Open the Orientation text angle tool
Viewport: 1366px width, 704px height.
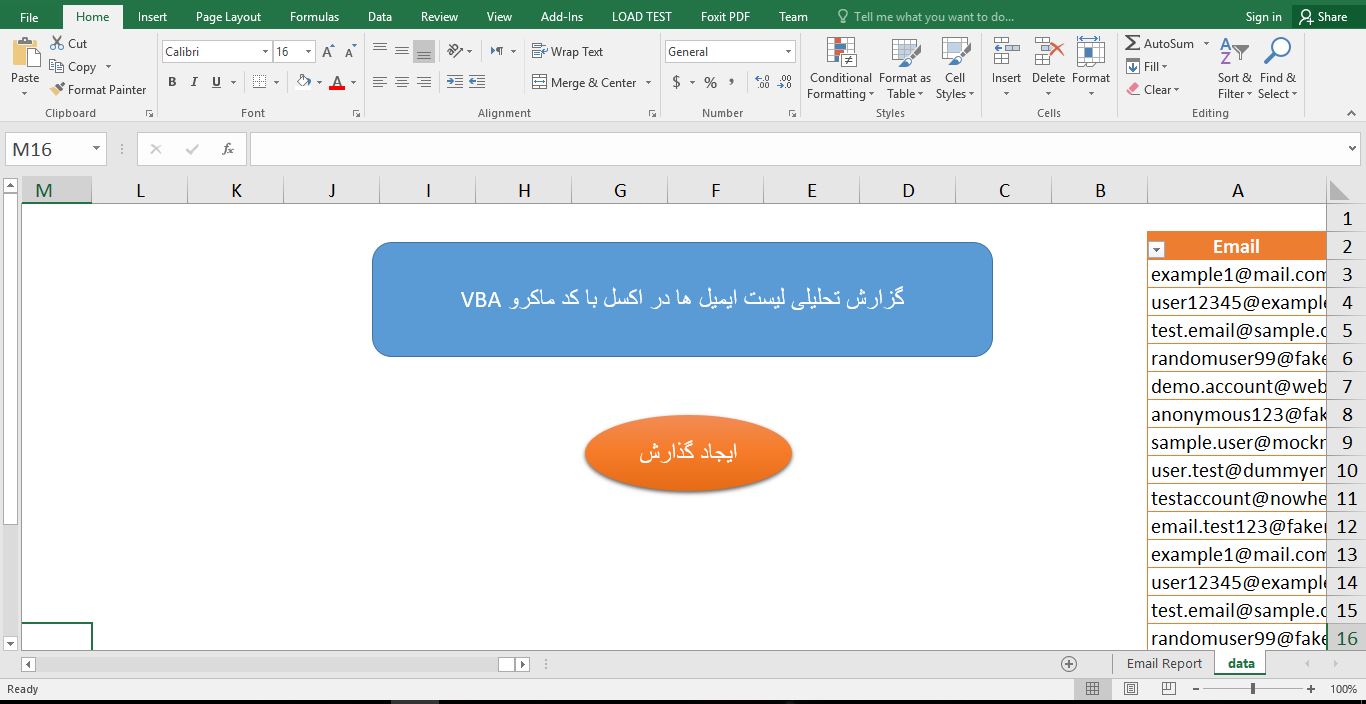pyautogui.click(x=456, y=51)
